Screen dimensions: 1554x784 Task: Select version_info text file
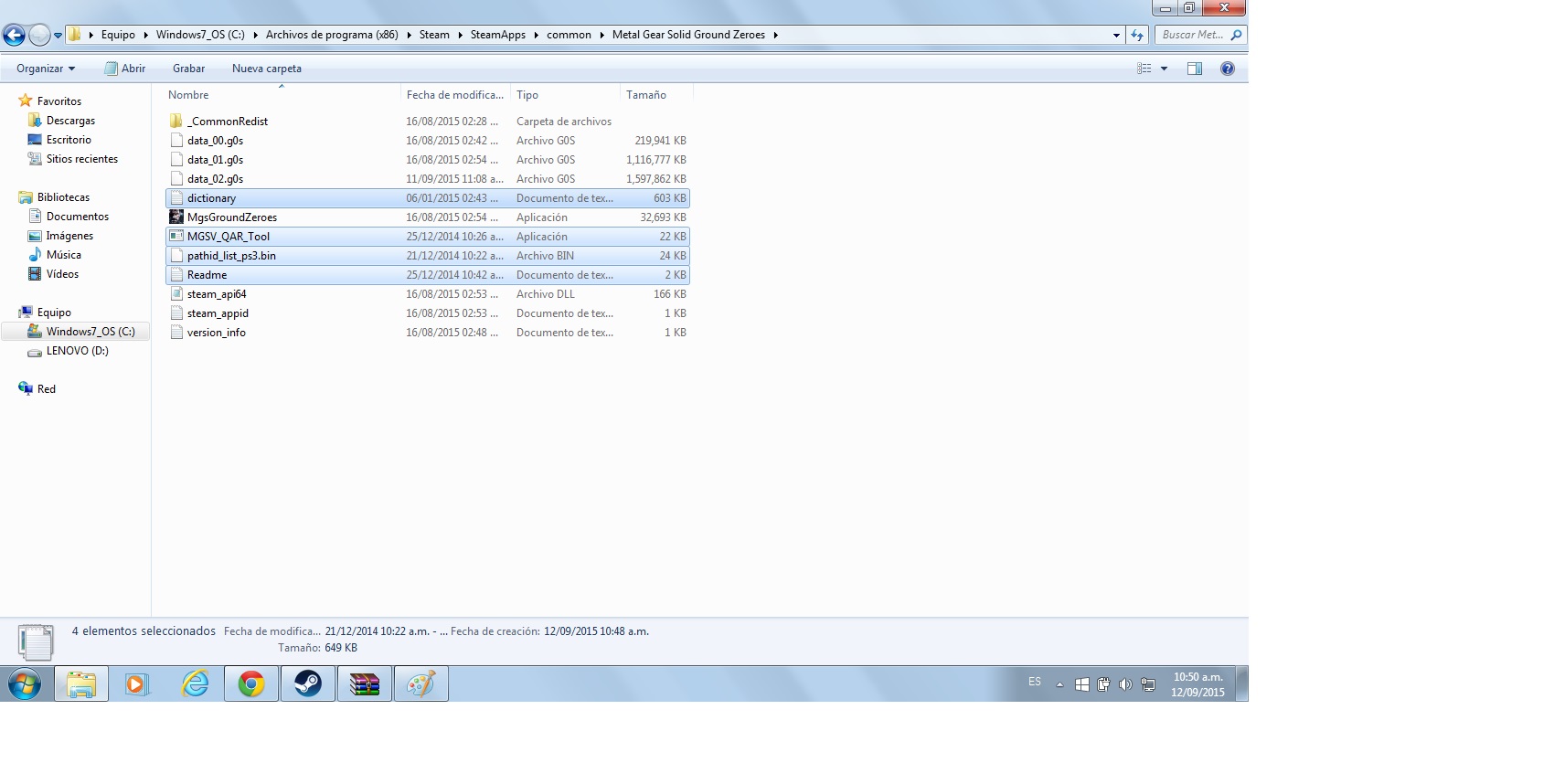click(427, 333)
